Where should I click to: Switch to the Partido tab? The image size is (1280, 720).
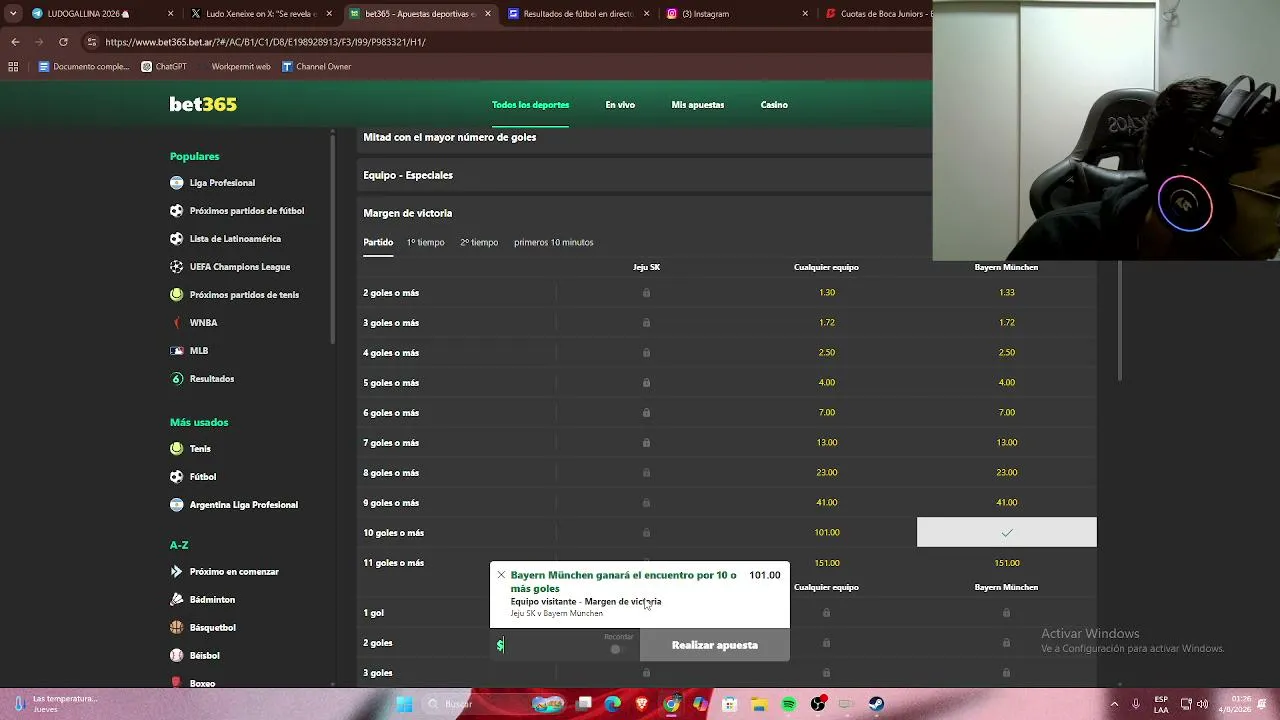(x=378, y=243)
